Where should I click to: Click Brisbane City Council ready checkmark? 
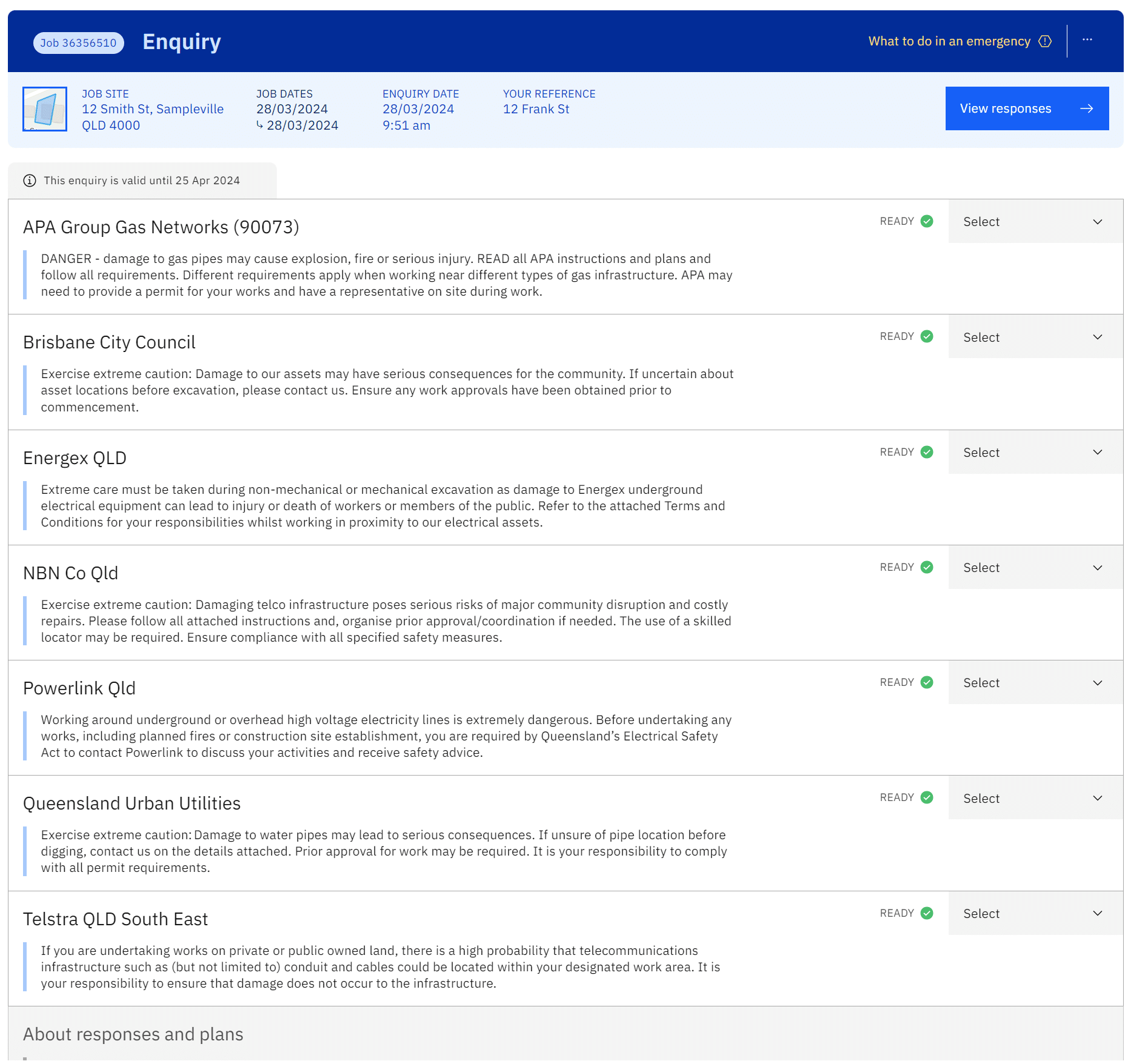927,336
